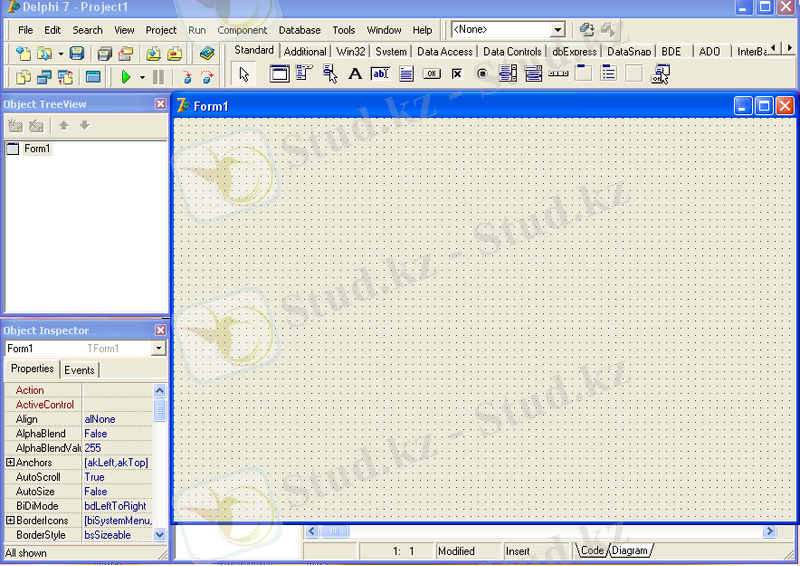Close the Object TreeView panel
The width and height of the screenshot is (800, 566).
tap(160, 104)
